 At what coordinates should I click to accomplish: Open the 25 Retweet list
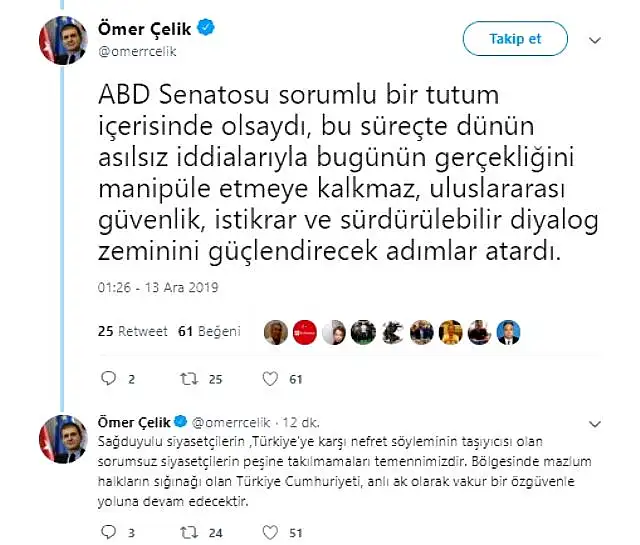pyautogui.click(x=133, y=331)
